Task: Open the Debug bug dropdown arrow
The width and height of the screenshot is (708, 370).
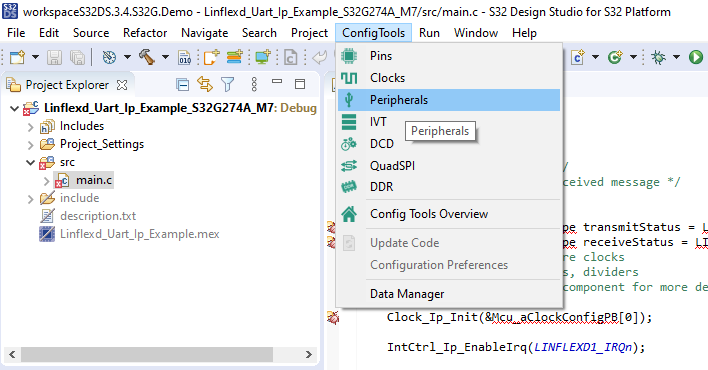Action: [x=676, y=57]
